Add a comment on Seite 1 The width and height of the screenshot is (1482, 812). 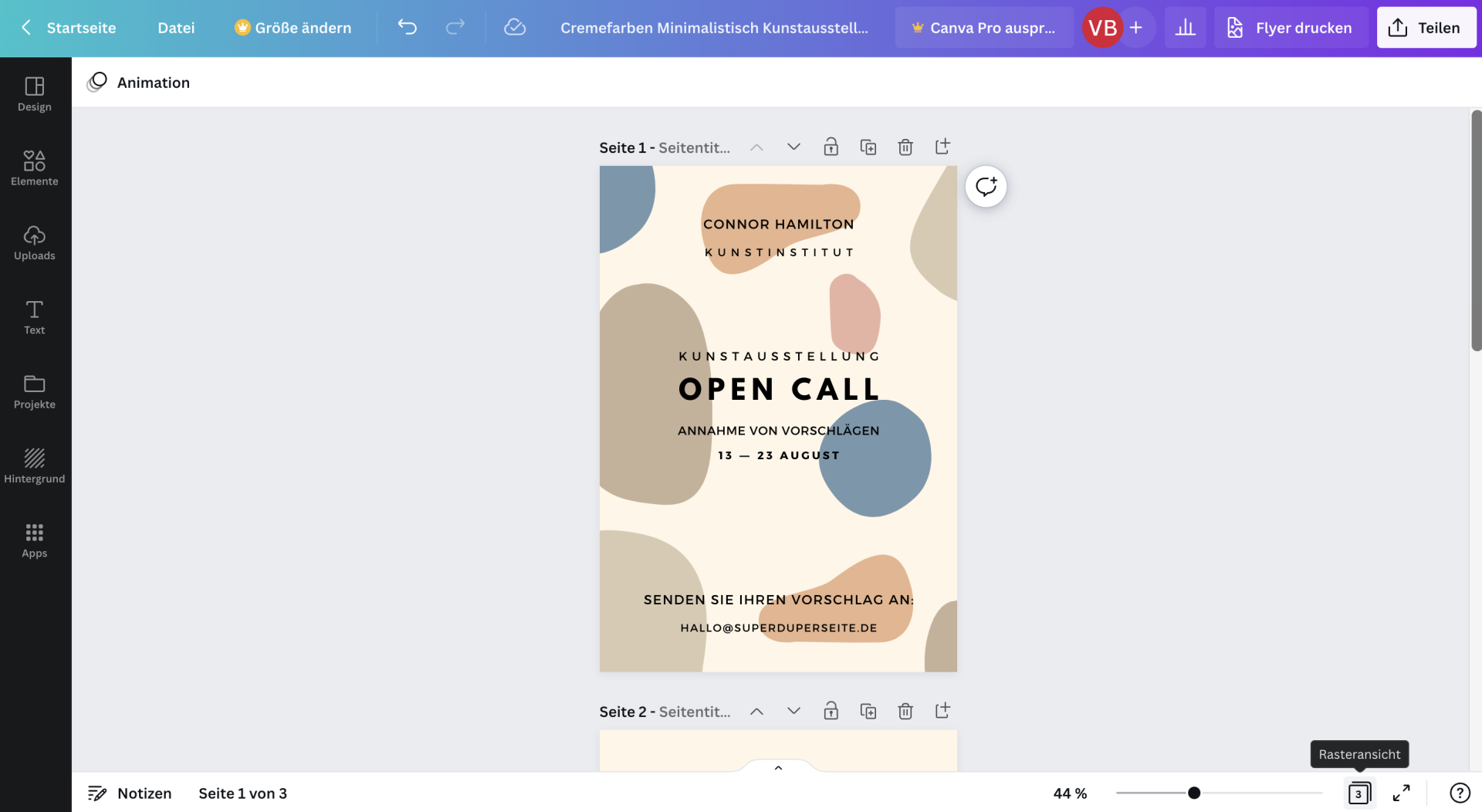[x=986, y=186]
